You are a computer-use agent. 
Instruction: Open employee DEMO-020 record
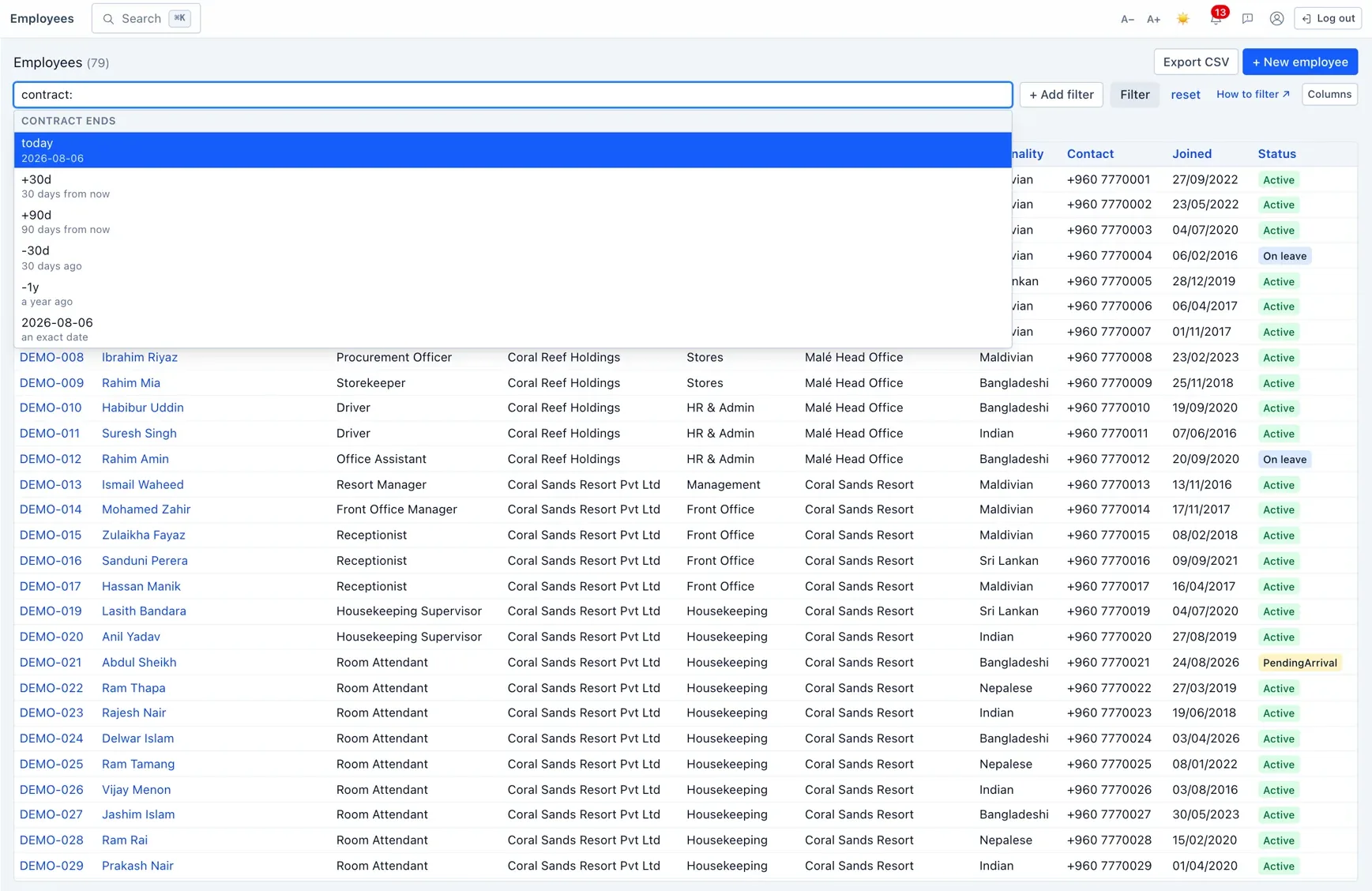pos(51,637)
